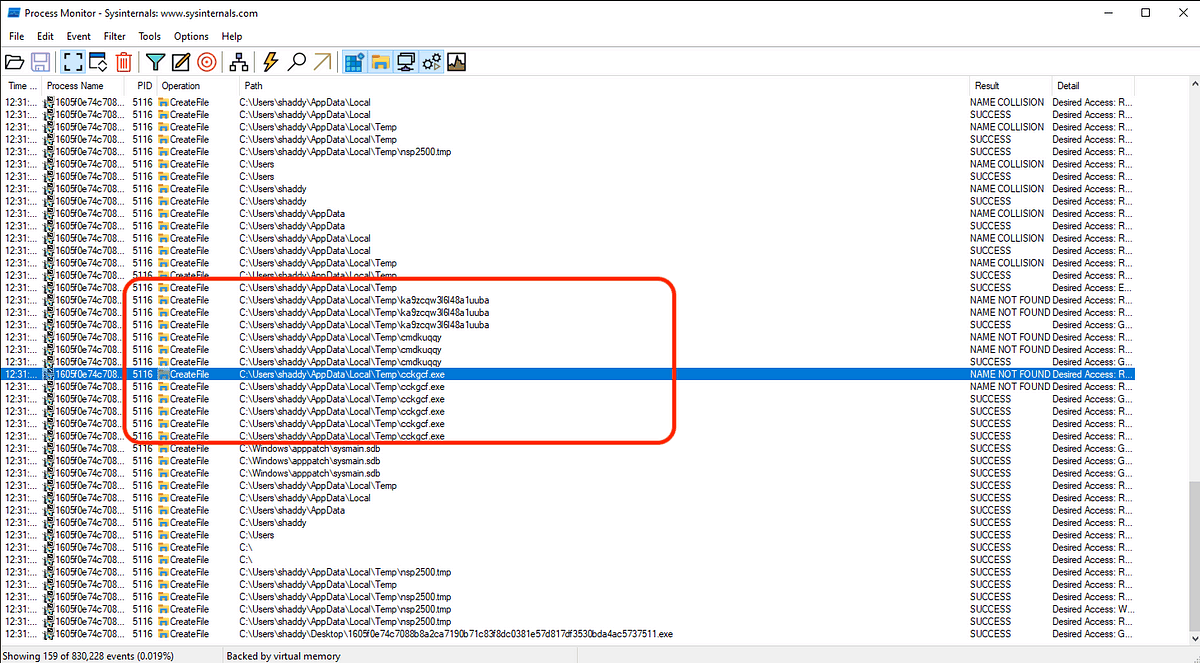
Task: Select the first C:\ path row
Action: coord(568,547)
